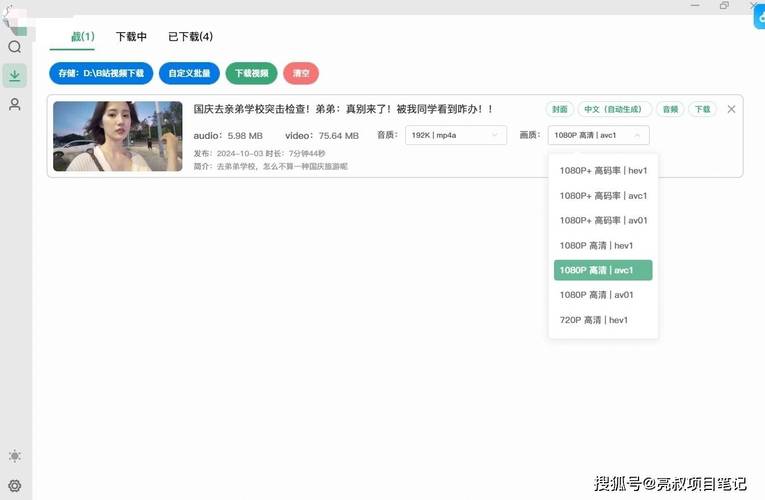Select 1080P+ 高码率 | avc1 option
This screenshot has width=765, height=500.
point(603,196)
